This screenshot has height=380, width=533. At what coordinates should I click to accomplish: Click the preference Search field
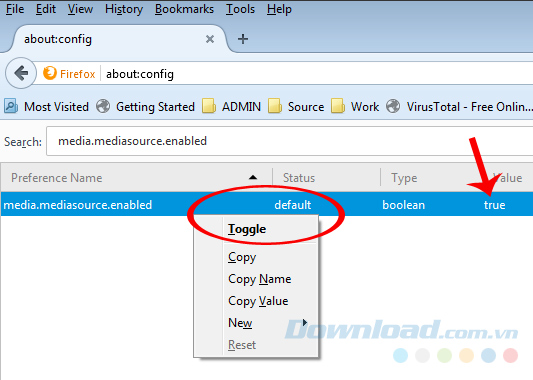[x=290, y=141]
